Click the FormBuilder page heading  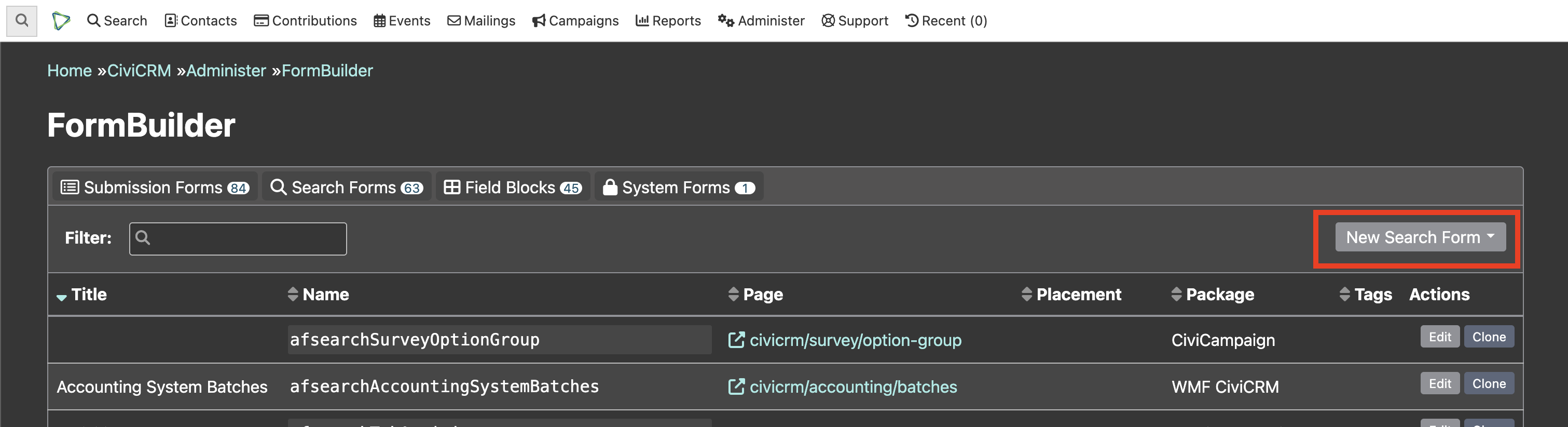pos(141,125)
